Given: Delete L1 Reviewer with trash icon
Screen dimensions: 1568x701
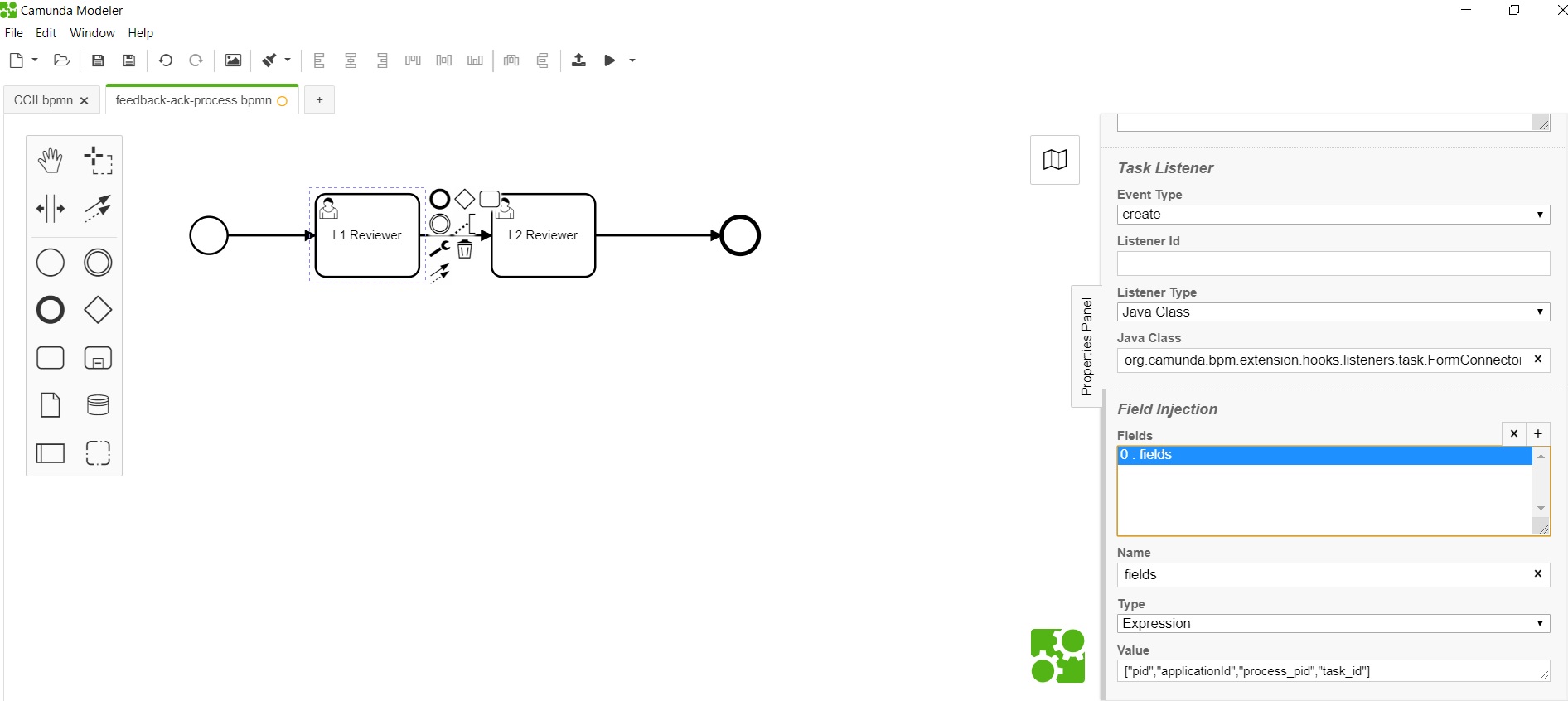Looking at the screenshot, I should tap(465, 249).
